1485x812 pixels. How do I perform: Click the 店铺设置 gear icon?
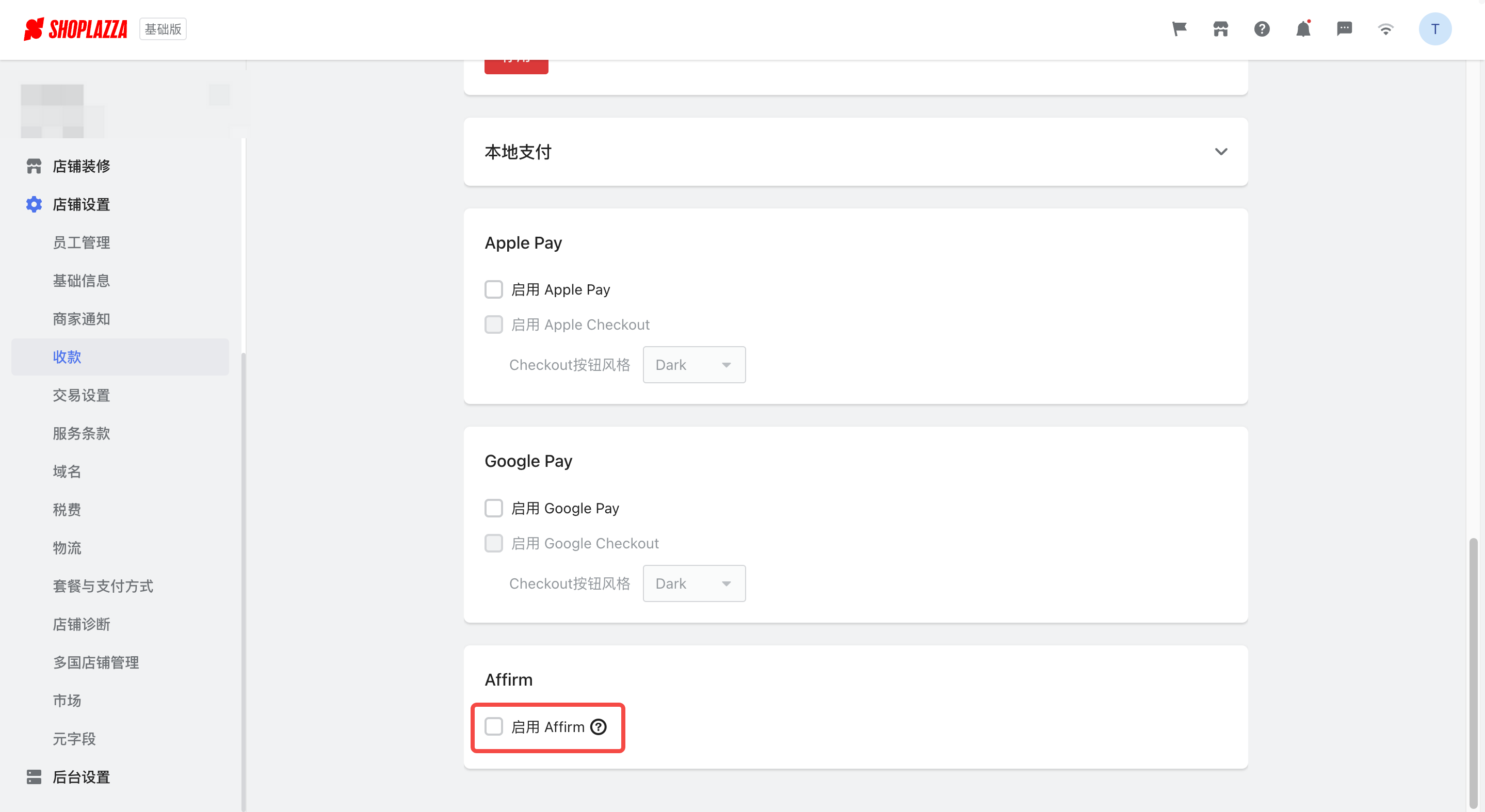(x=34, y=204)
